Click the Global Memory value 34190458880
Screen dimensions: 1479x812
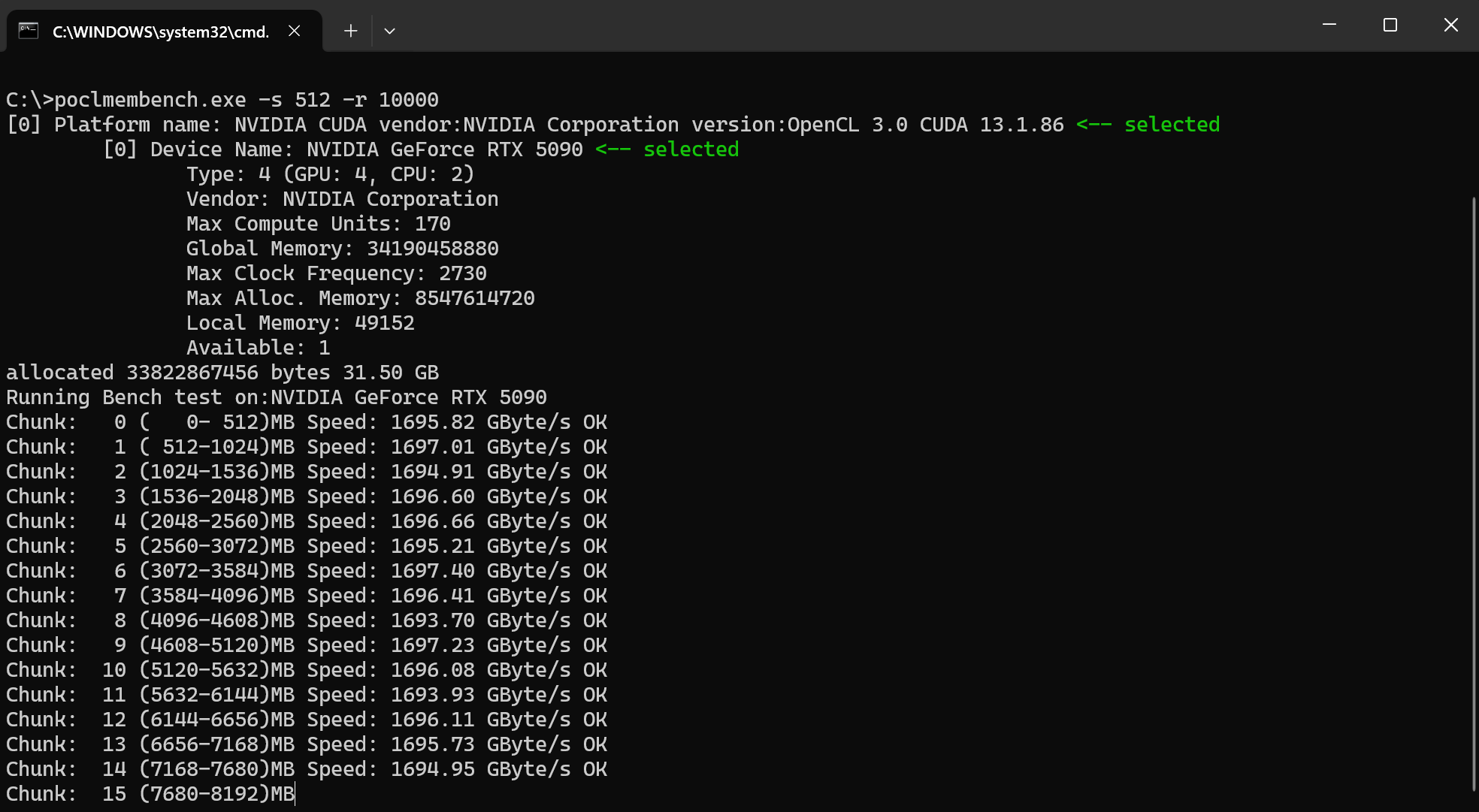(x=432, y=249)
